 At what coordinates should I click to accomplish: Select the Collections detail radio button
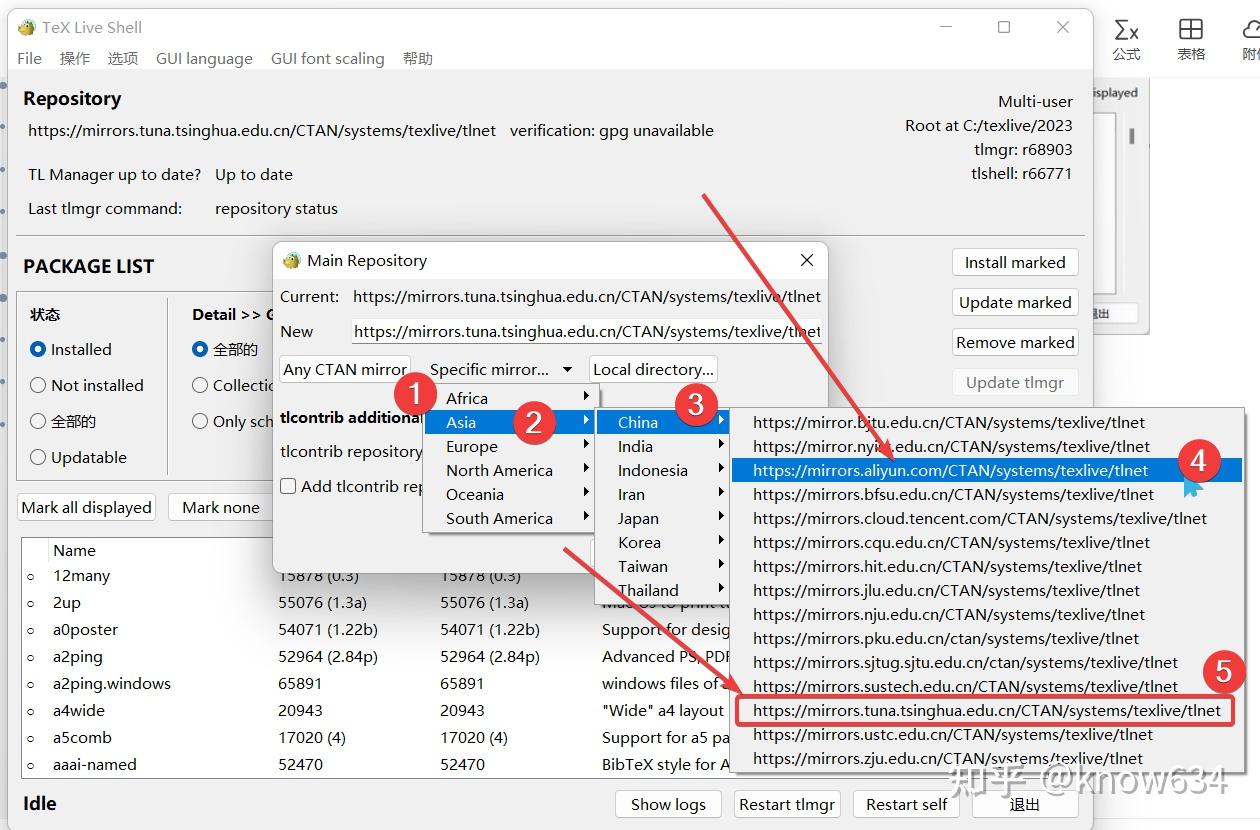pyautogui.click(x=232, y=385)
